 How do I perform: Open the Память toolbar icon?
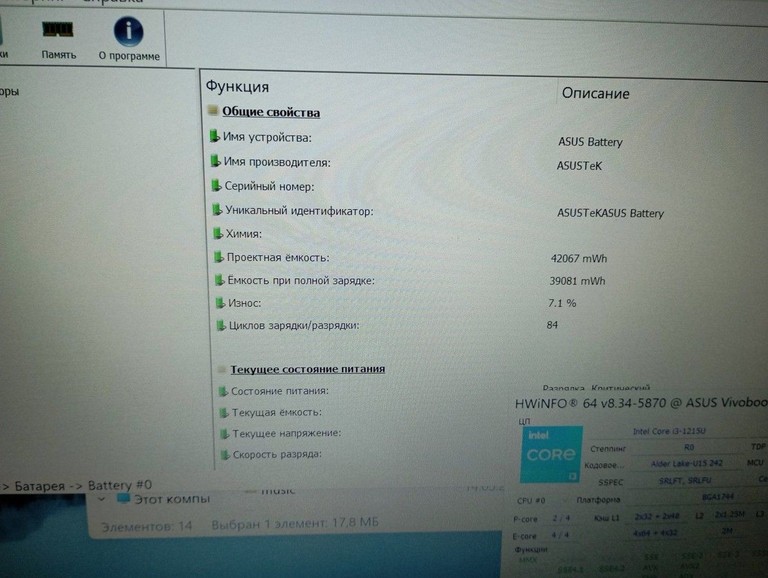(58, 40)
